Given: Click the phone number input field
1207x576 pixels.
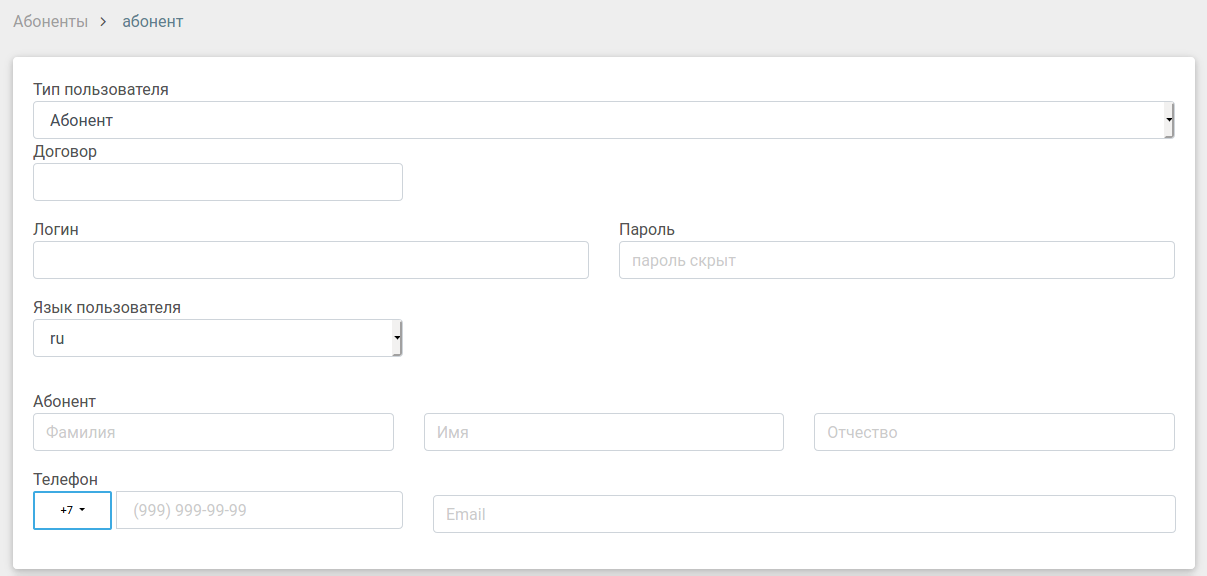Looking at the screenshot, I should click(x=259, y=510).
